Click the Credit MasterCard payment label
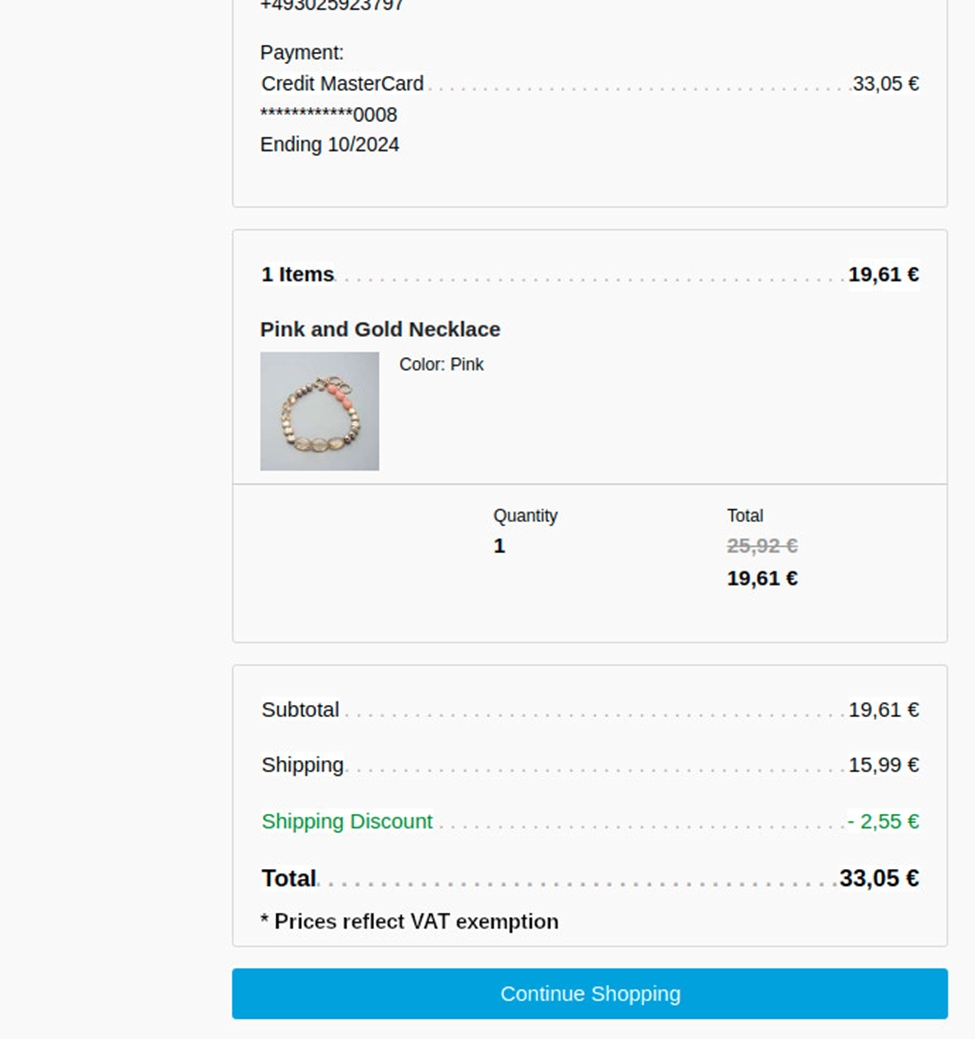 (342, 84)
